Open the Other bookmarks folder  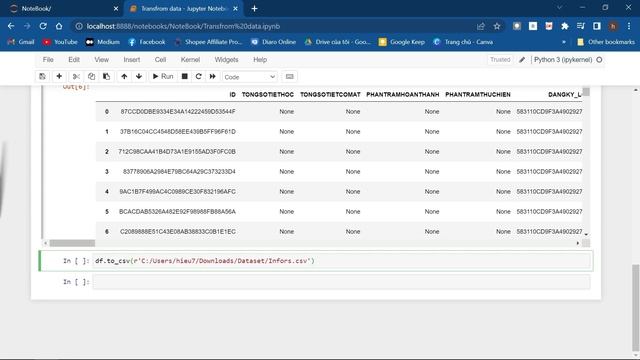(x=606, y=42)
